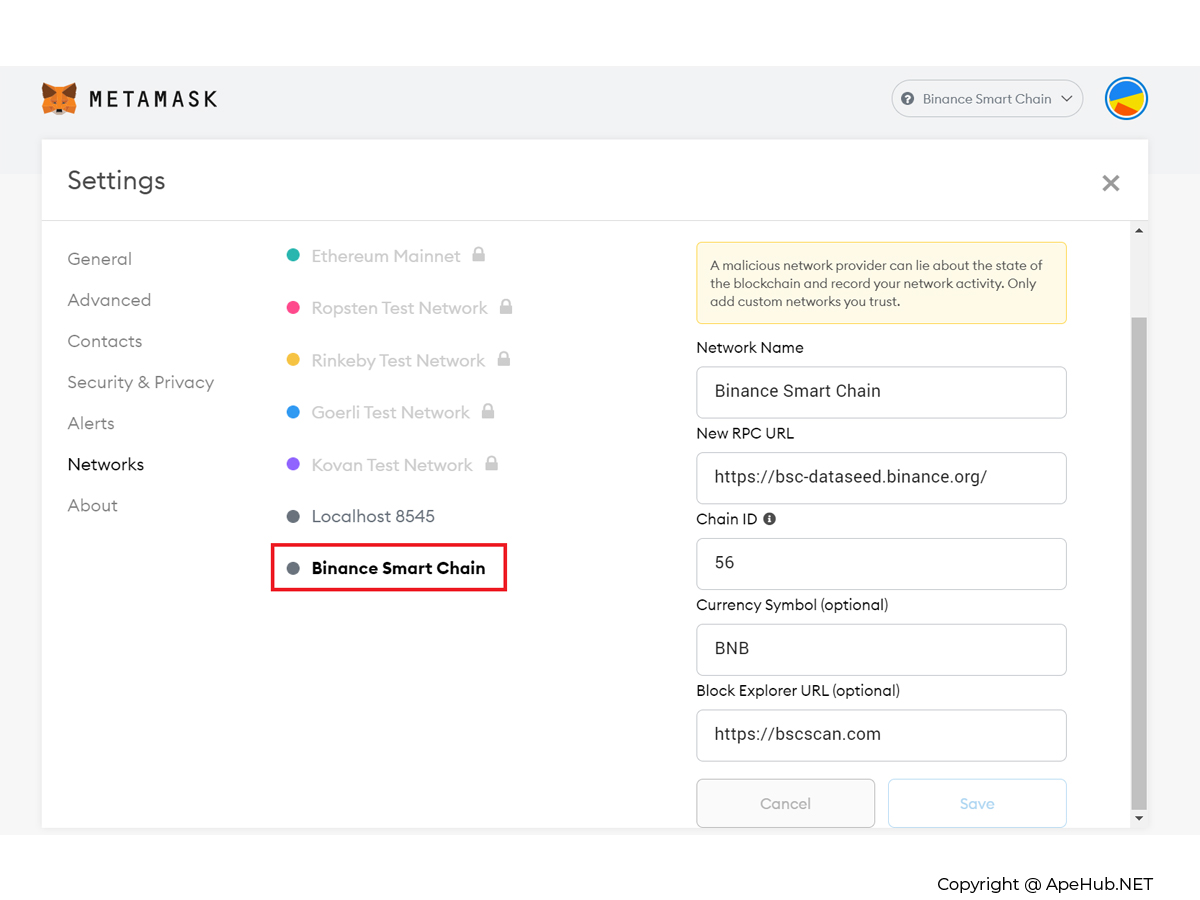Click lock icon beside Kovan Test Network
Viewport: 1200px width, 900px height.
(x=491, y=464)
